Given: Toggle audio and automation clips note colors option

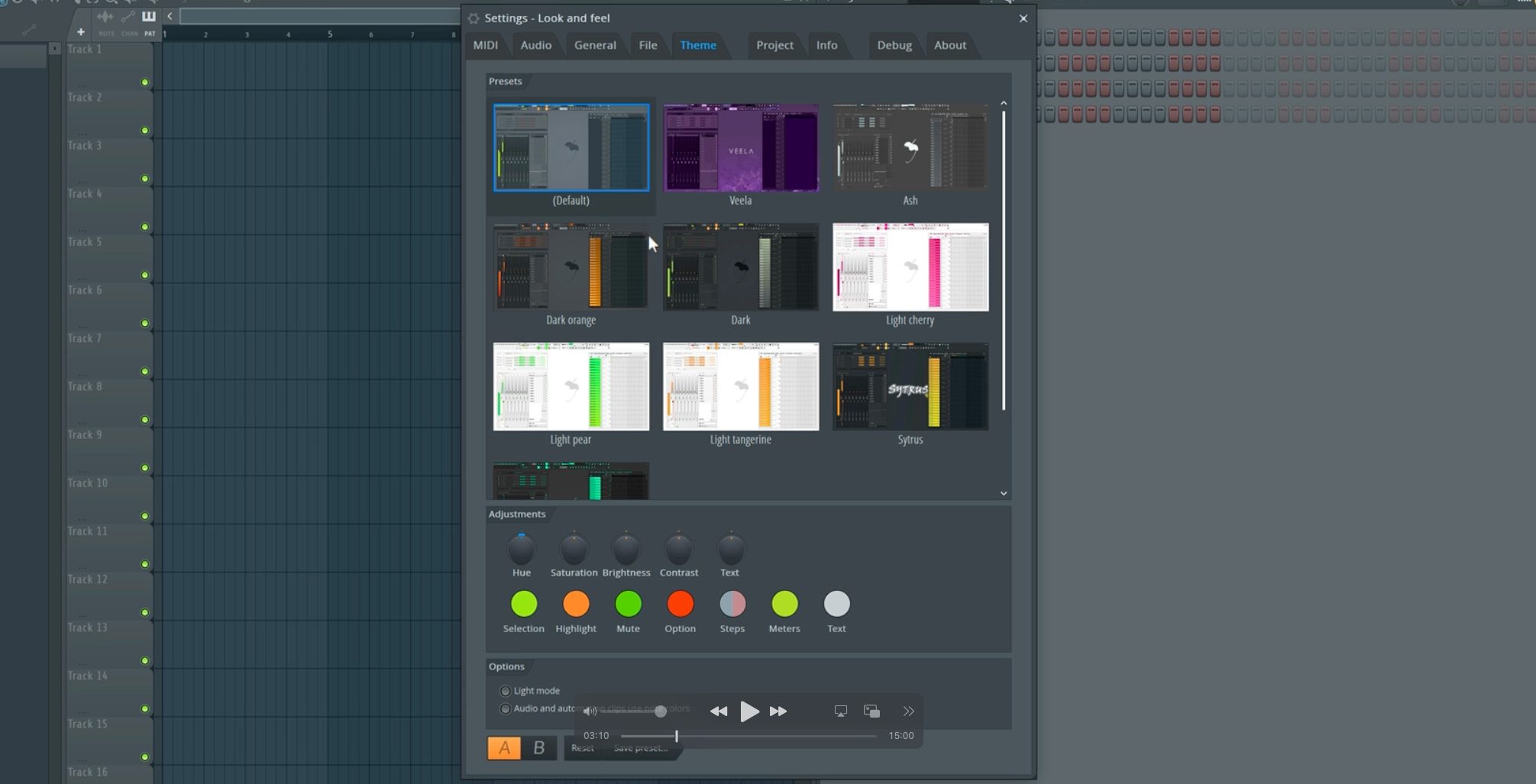Looking at the screenshot, I should pyautogui.click(x=505, y=709).
